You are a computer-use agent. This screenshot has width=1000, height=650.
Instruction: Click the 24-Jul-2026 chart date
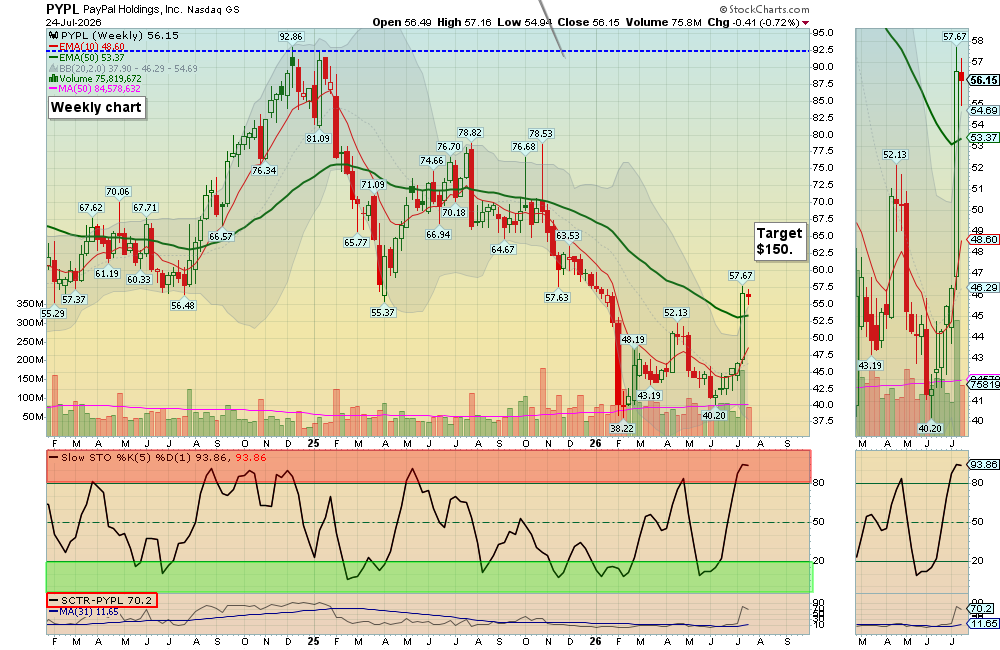pos(71,22)
